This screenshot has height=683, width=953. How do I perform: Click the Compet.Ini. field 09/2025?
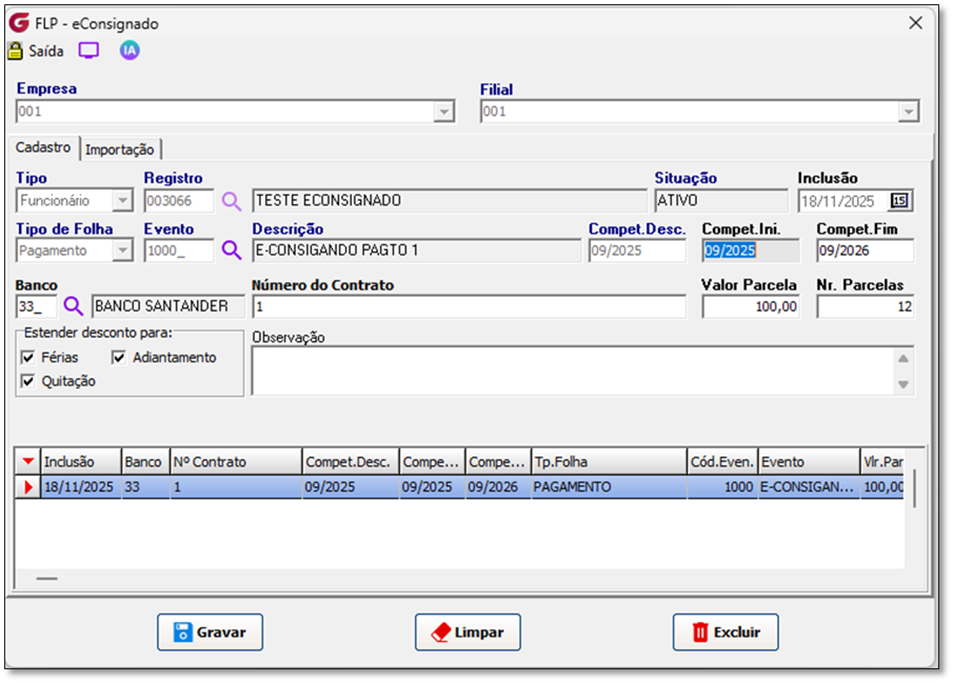coord(751,250)
